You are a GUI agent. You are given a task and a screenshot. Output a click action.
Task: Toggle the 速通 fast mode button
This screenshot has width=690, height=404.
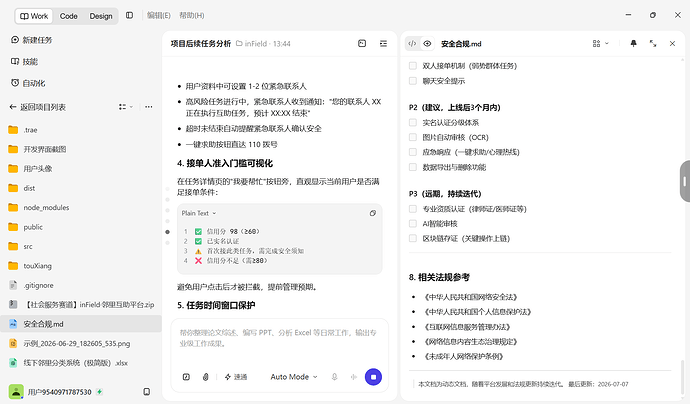[236, 377]
